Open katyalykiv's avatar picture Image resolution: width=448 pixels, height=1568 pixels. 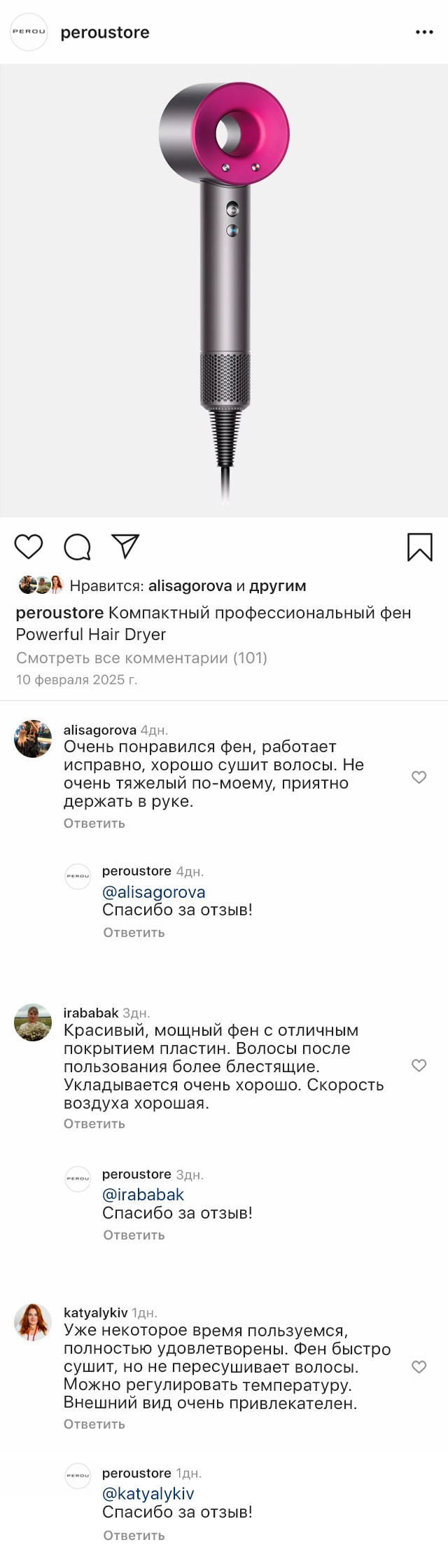pos(33,1322)
